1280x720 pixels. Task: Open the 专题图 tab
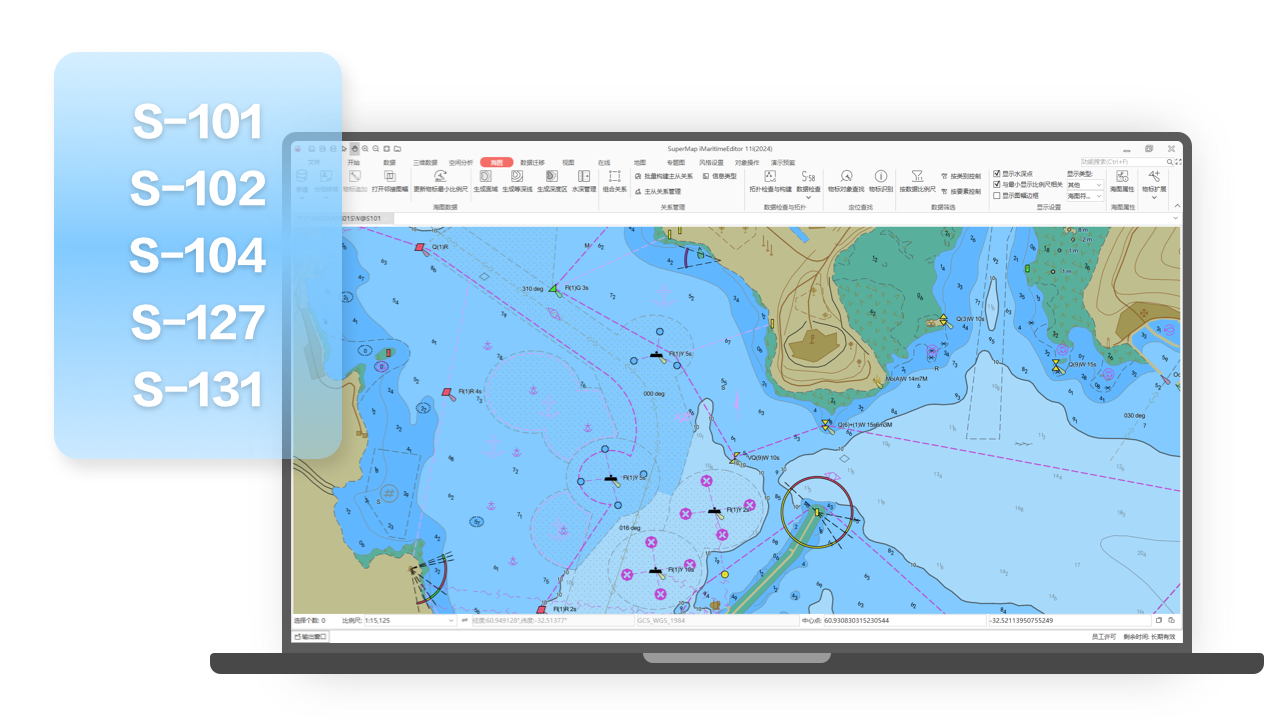pyautogui.click(x=676, y=162)
